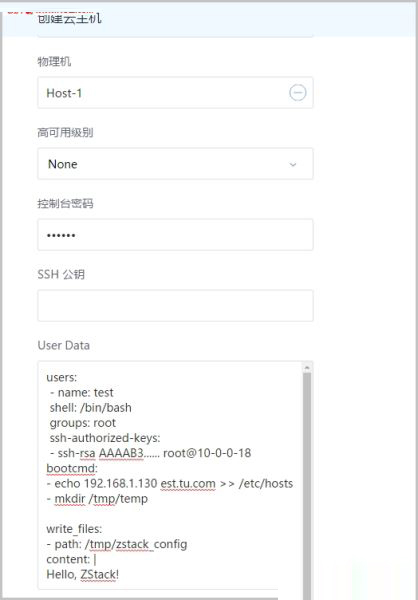This screenshot has height=600, width=418.
Task: Click the path: /tmp/zstack_config line
Action: 117,544
